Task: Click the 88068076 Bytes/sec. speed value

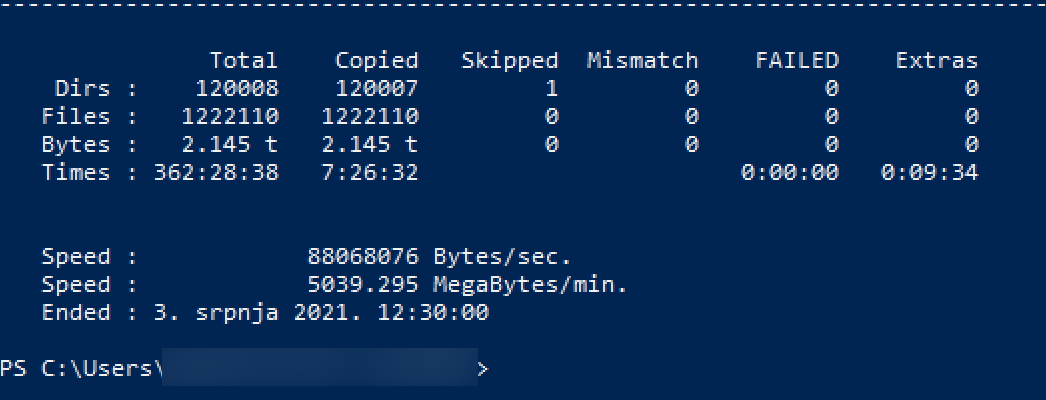Action: (440, 257)
